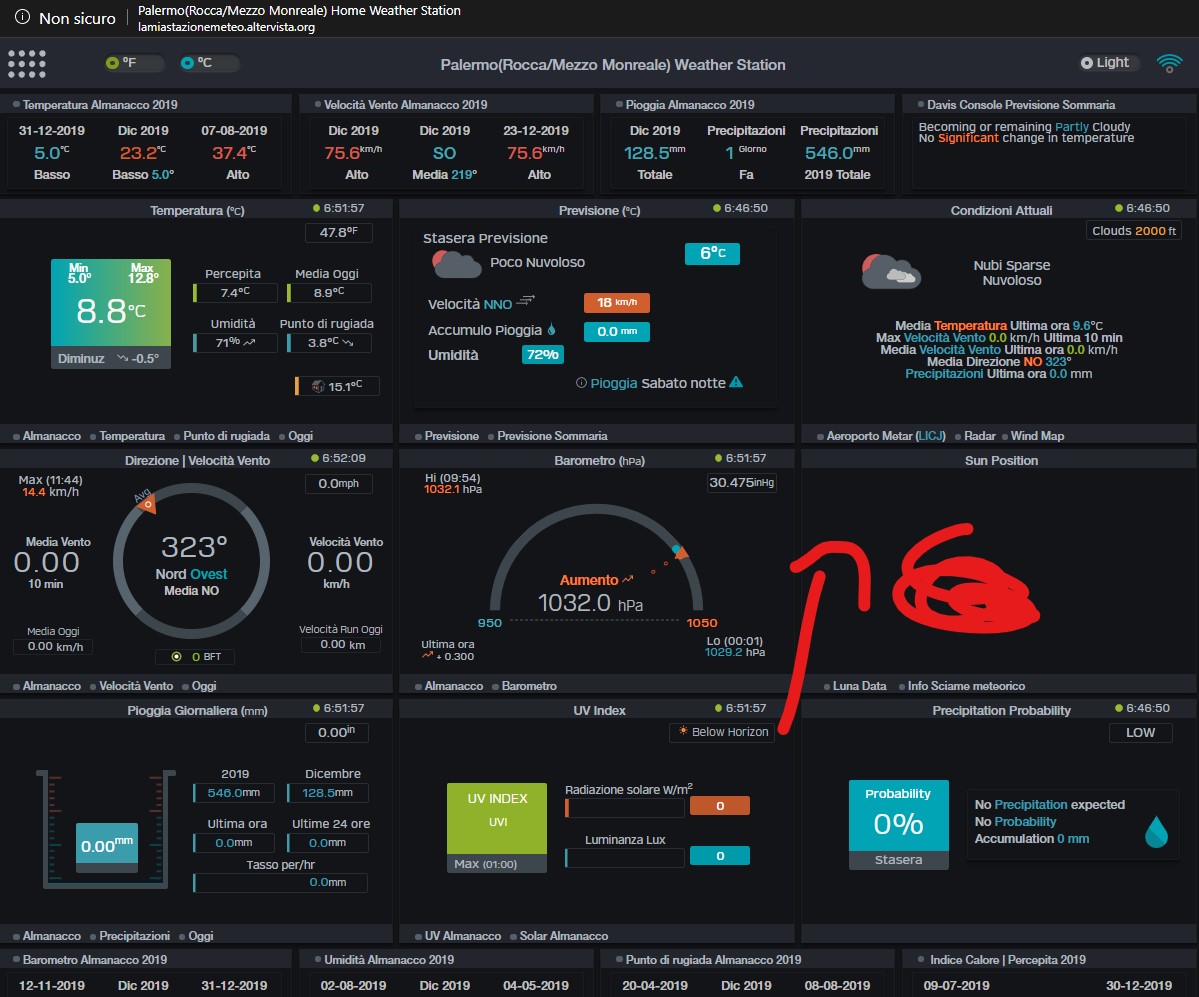The image size is (1199, 997).
Task: Open the UV Almanacco link
Action: (463, 936)
